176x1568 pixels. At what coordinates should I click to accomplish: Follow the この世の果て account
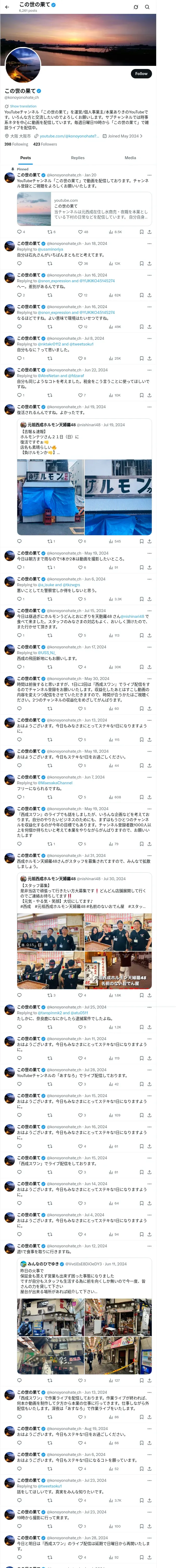[x=141, y=74]
